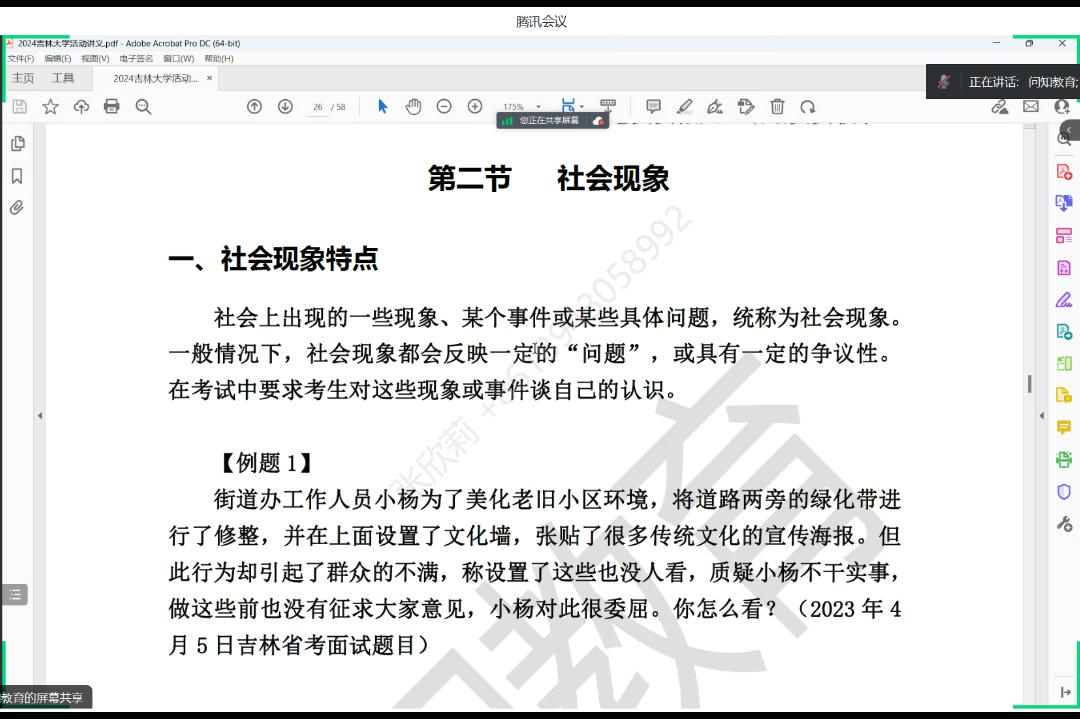
Task: Add a sticky note comment
Action: tap(653, 107)
